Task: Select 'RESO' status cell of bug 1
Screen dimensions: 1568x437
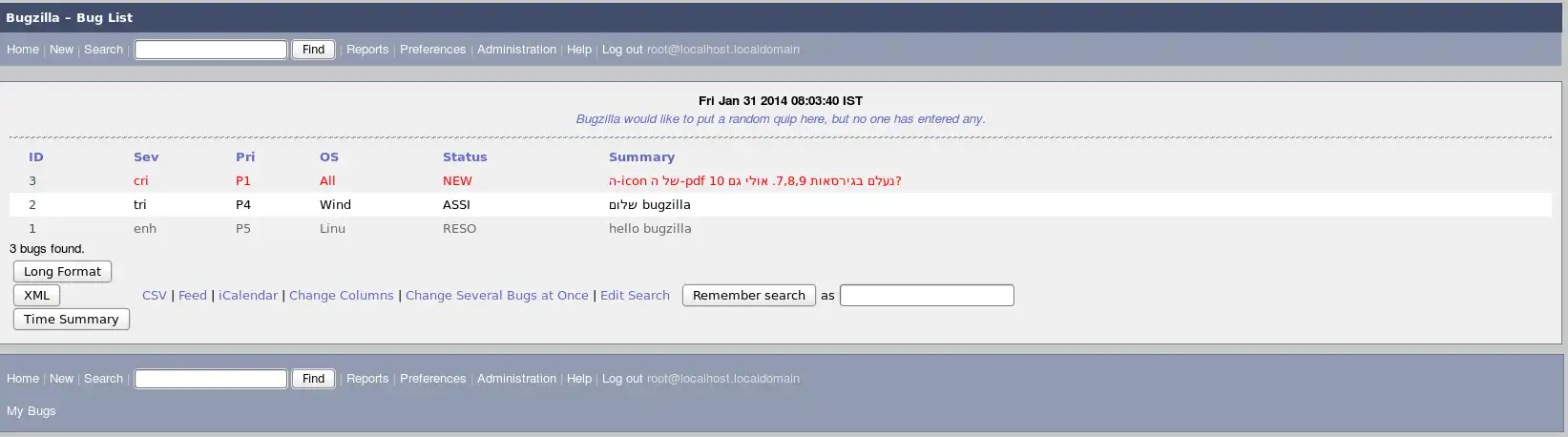Action: click(459, 229)
